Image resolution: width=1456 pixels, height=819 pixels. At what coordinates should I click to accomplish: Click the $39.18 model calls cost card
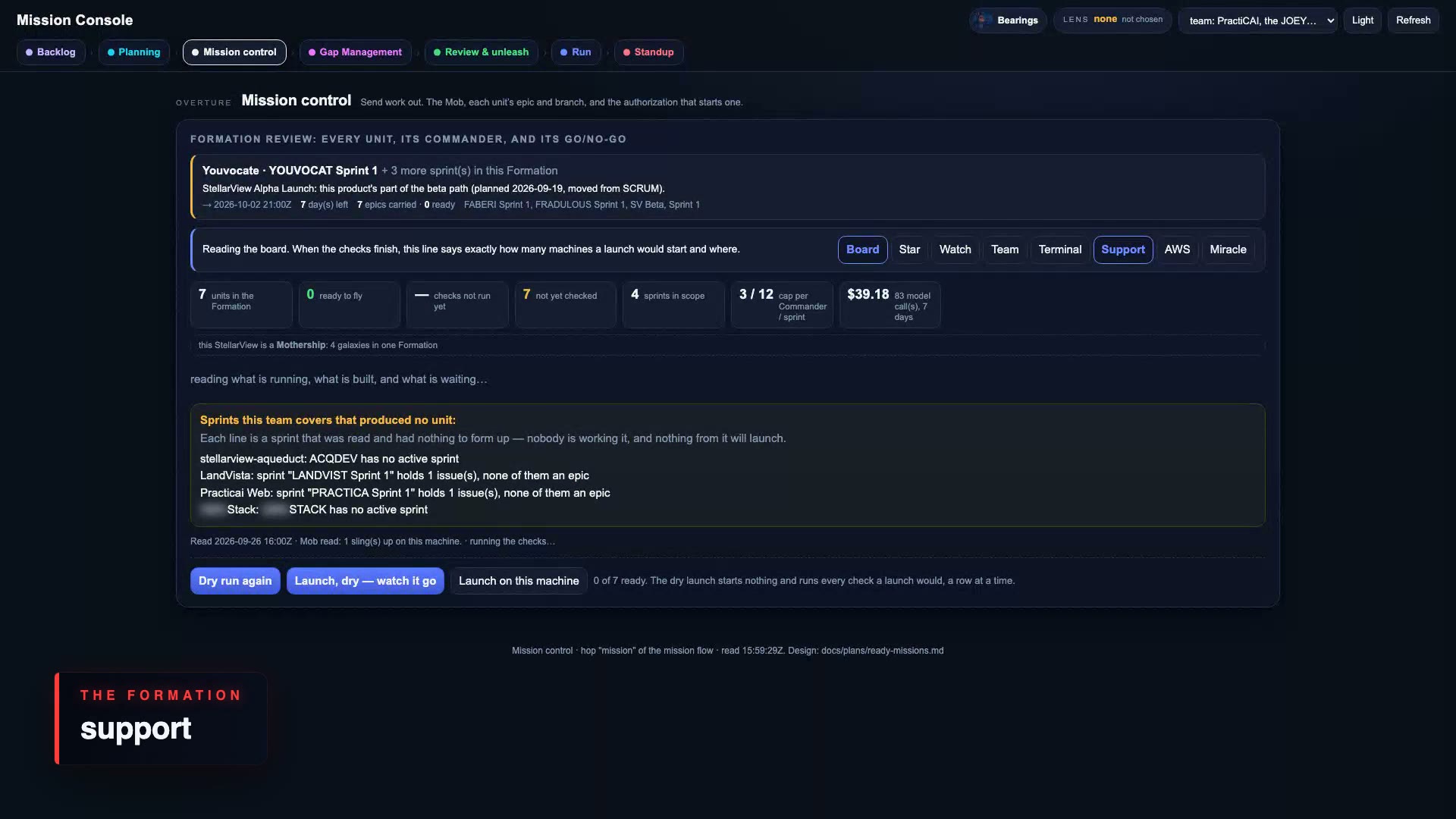(x=890, y=305)
